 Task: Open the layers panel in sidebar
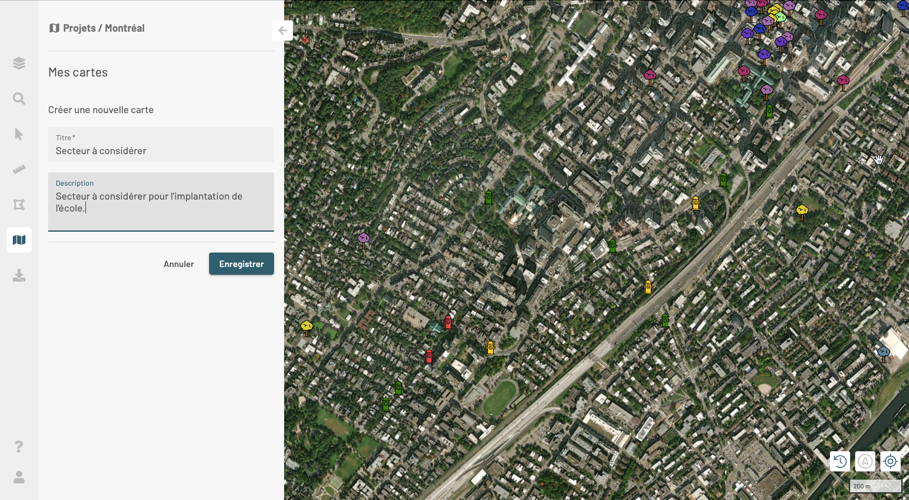[19, 64]
